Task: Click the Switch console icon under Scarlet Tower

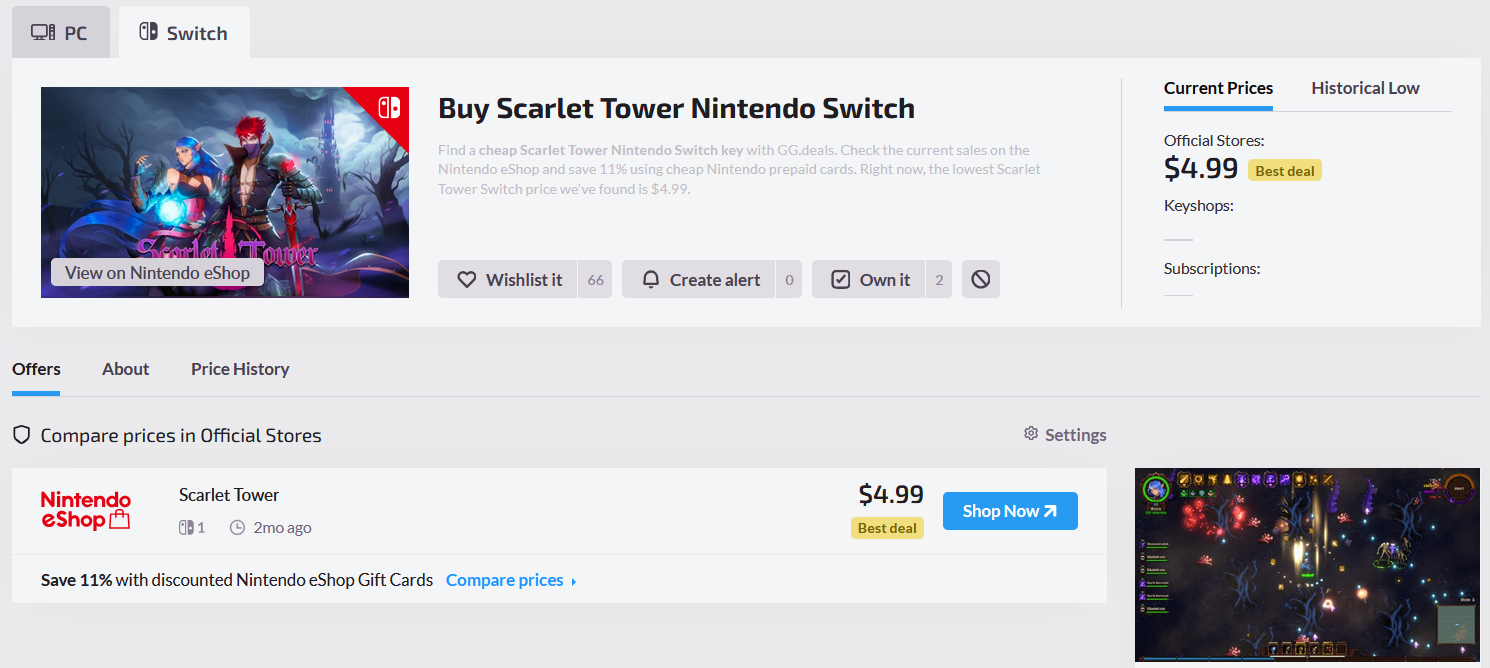Action: click(186, 527)
